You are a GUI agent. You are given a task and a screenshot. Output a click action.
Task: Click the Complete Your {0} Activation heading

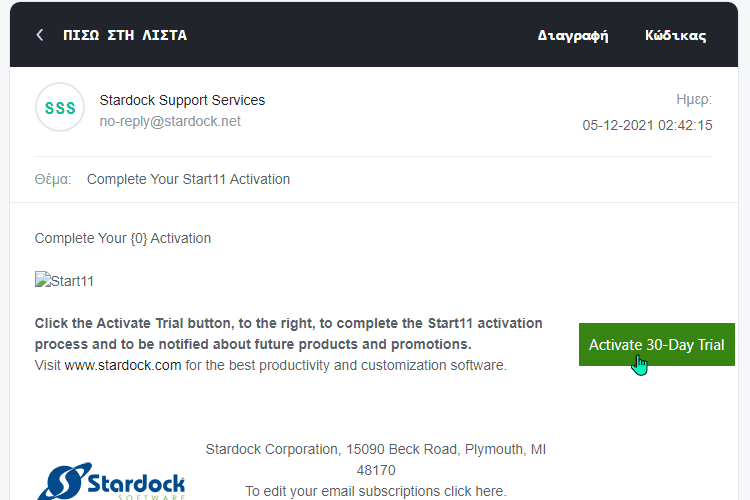123,238
